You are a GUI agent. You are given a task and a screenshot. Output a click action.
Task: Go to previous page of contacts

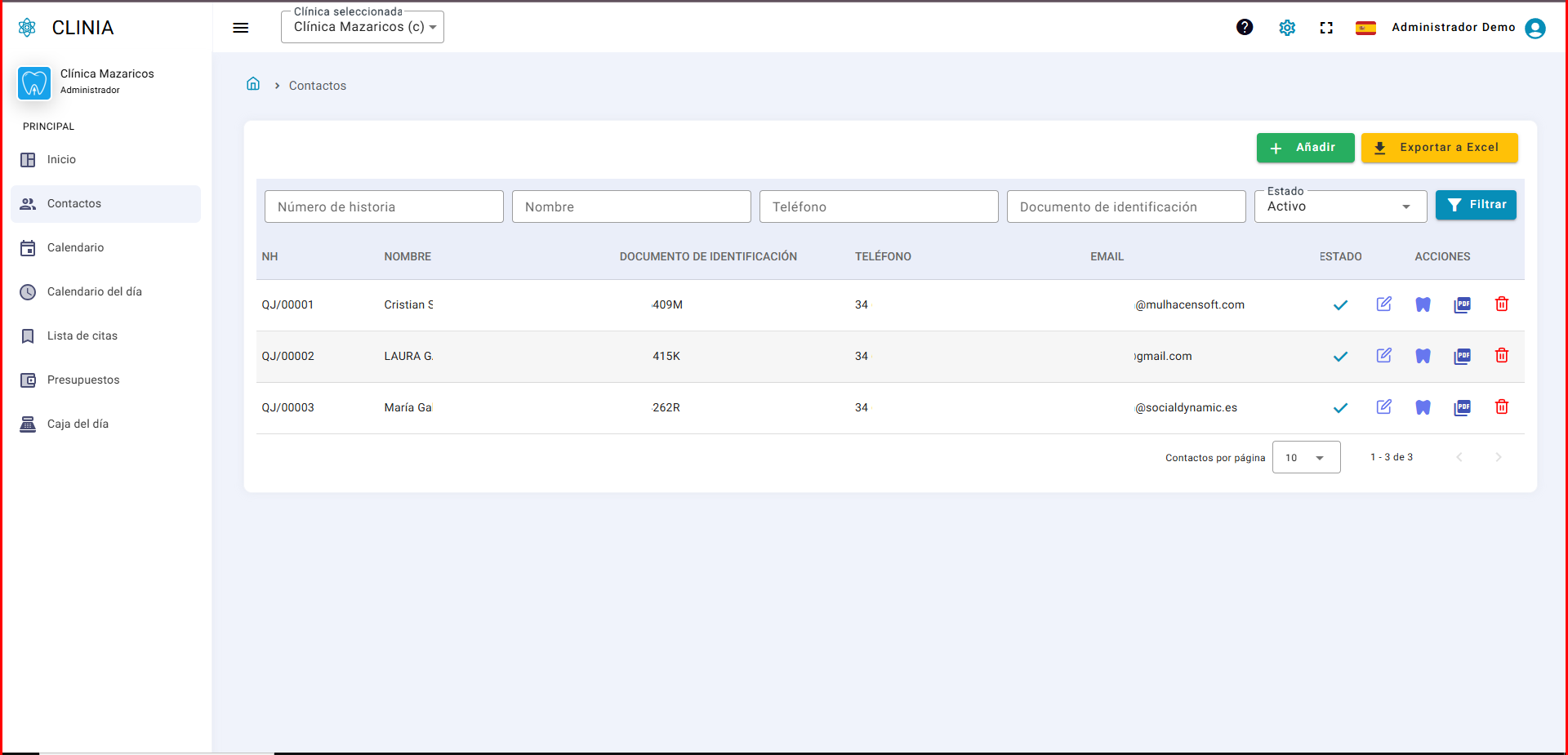(x=1459, y=457)
